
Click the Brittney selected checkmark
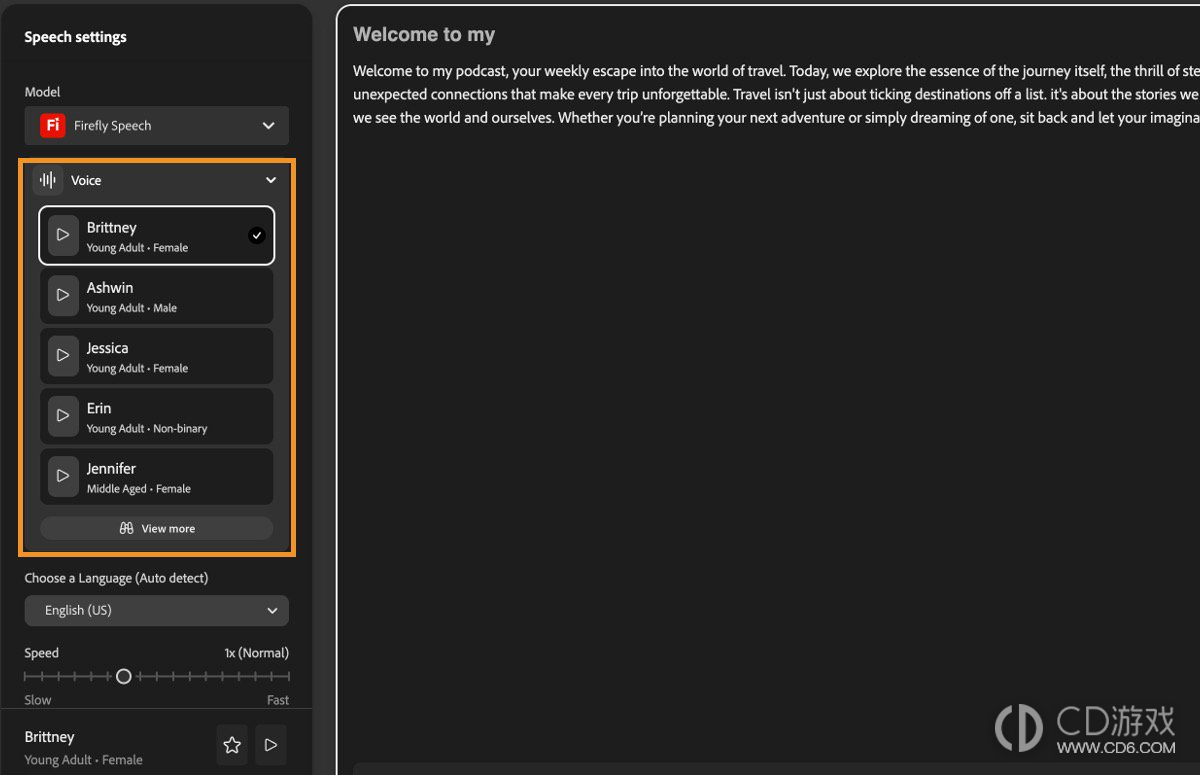pos(257,235)
